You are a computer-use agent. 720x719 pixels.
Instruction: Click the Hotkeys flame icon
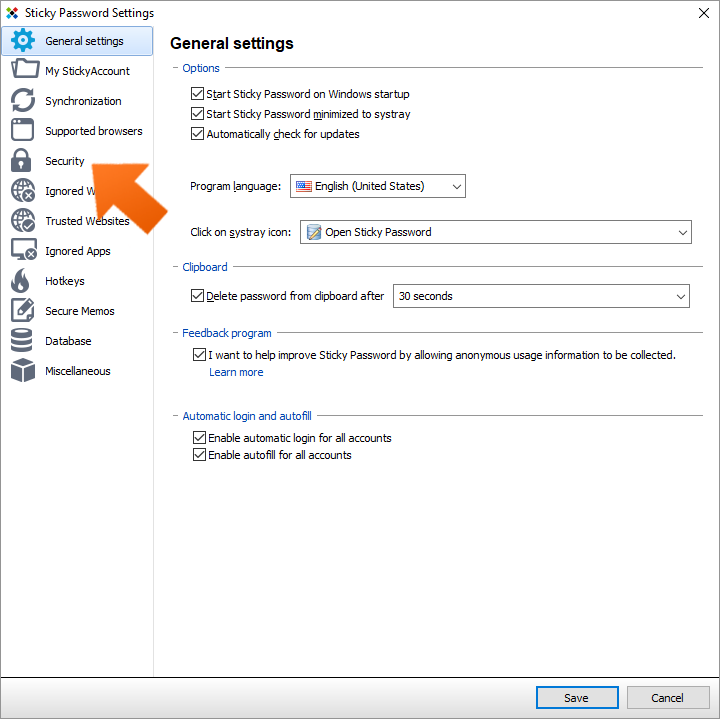point(20,280)
